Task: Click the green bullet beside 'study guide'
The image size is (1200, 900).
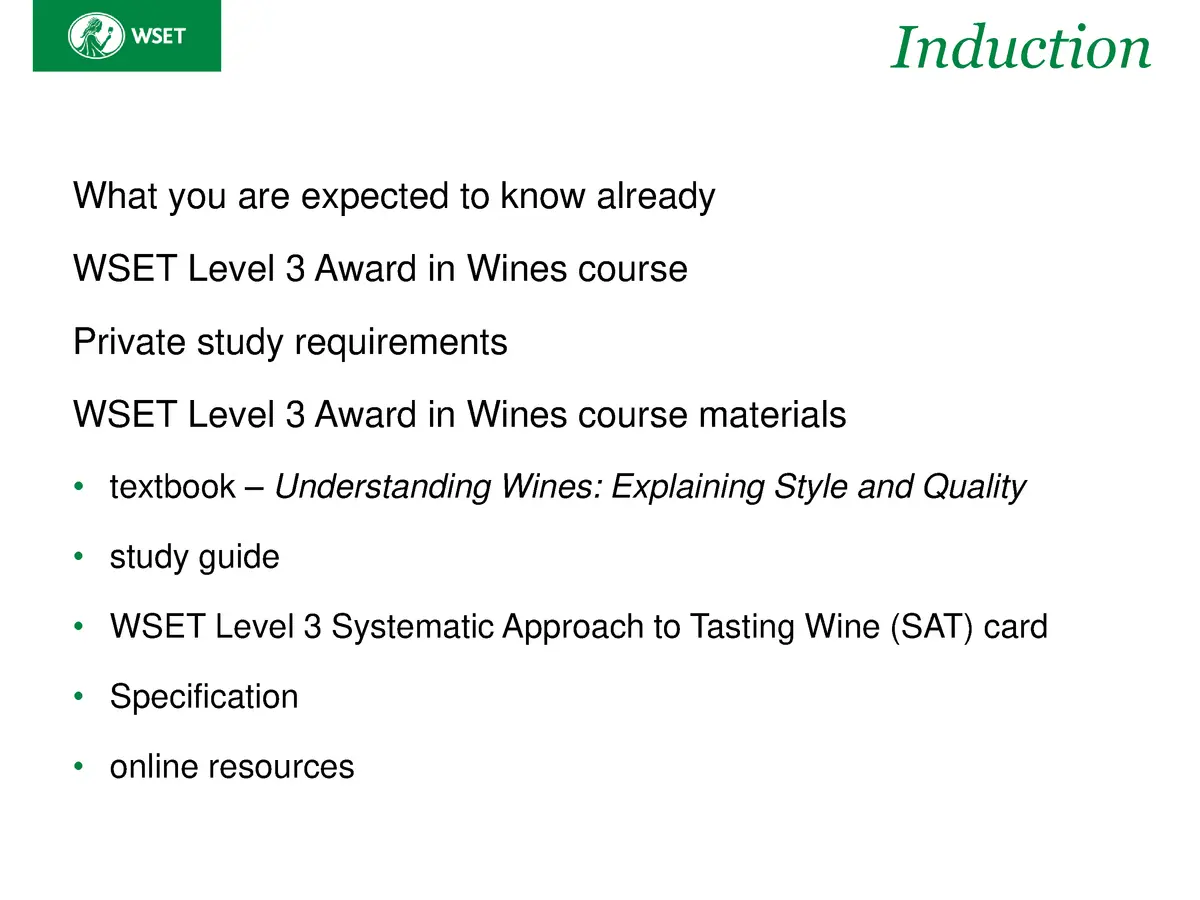Action: (x=79, y=558)
